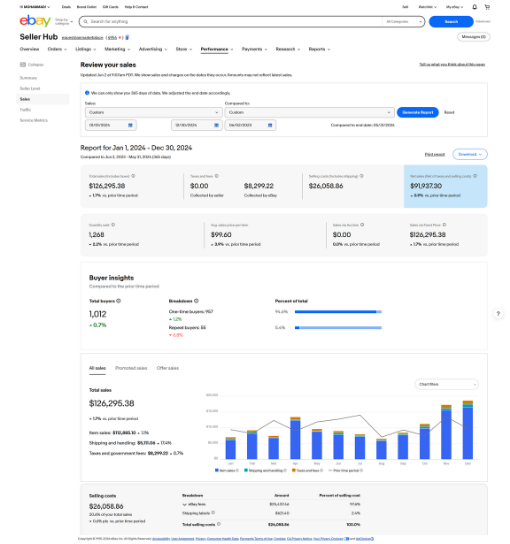Viewport: 510px width, 544px height.
Task: Open the Chart filters dropdown
Action: [447, 384]
